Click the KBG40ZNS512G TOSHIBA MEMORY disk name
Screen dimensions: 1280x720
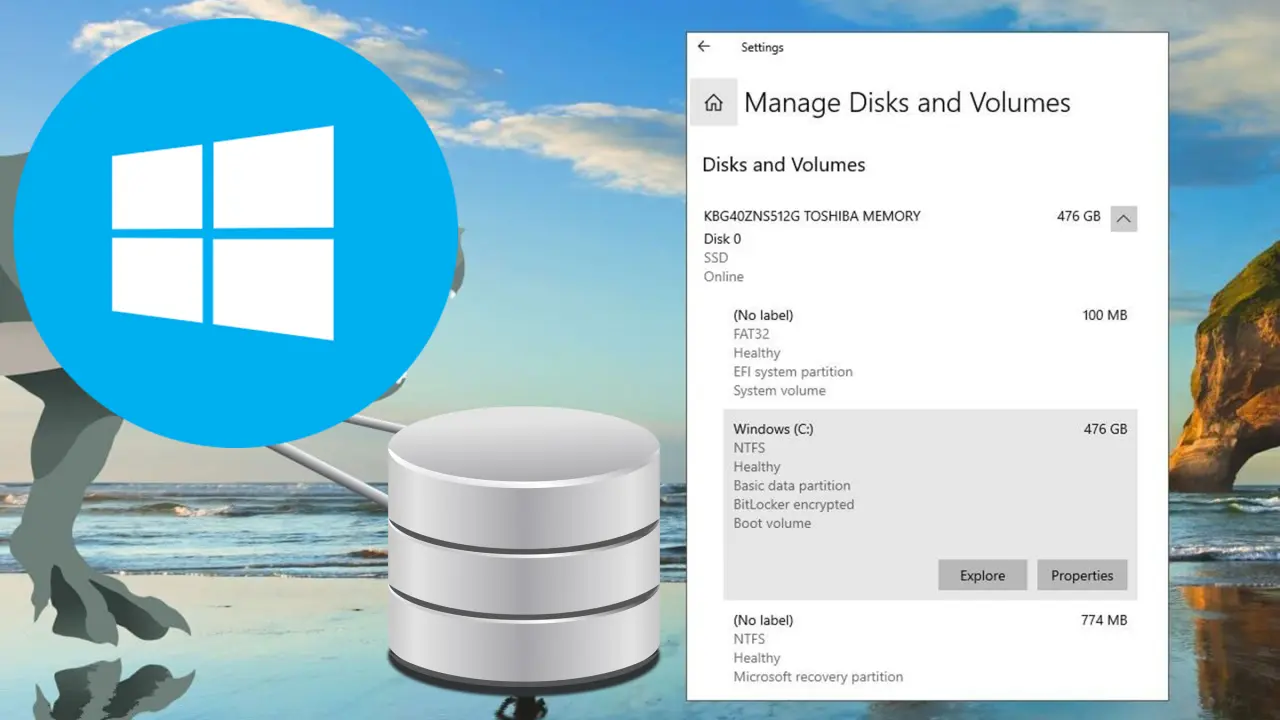[x=812, y=216]
